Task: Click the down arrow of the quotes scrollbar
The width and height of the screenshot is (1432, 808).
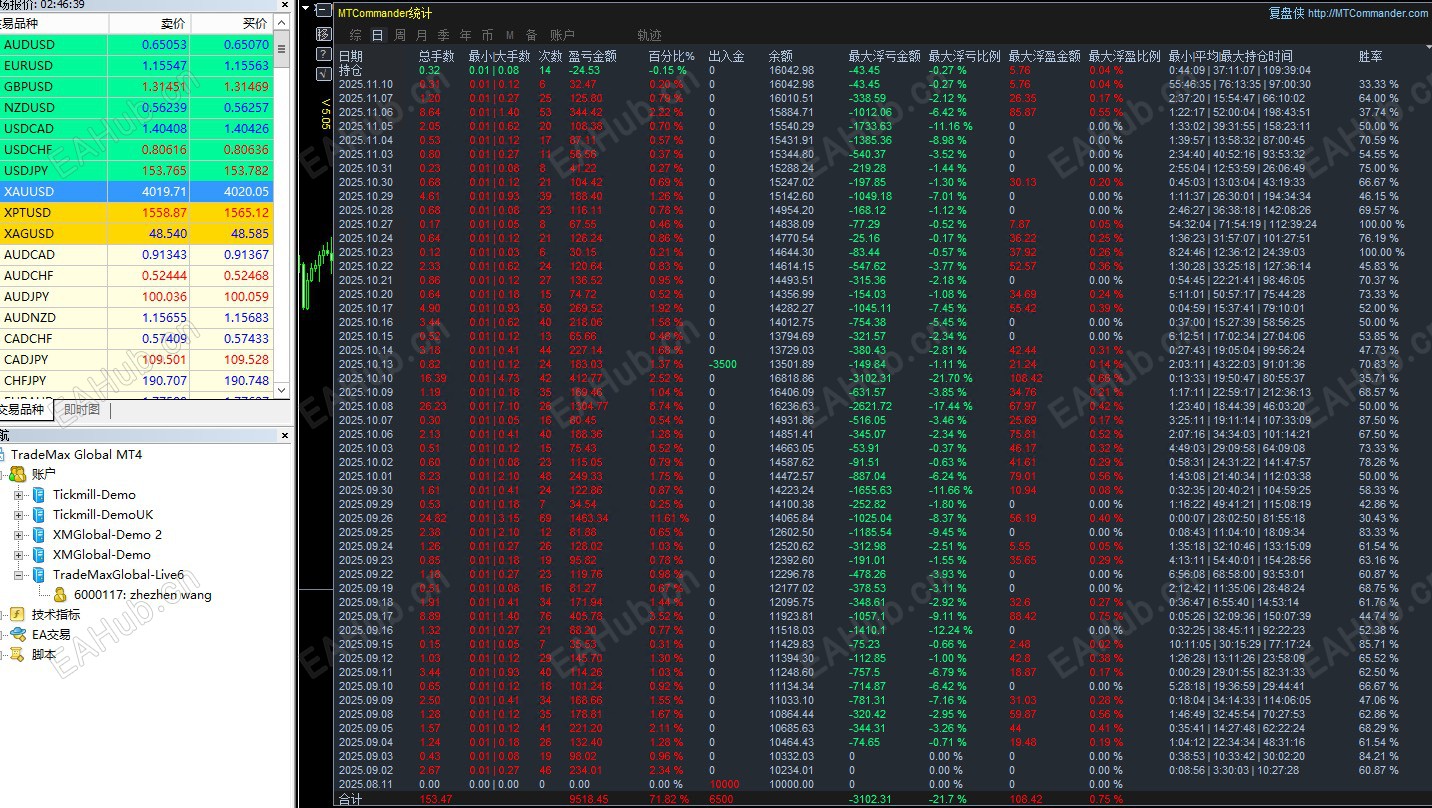Action: click(281, 390)
